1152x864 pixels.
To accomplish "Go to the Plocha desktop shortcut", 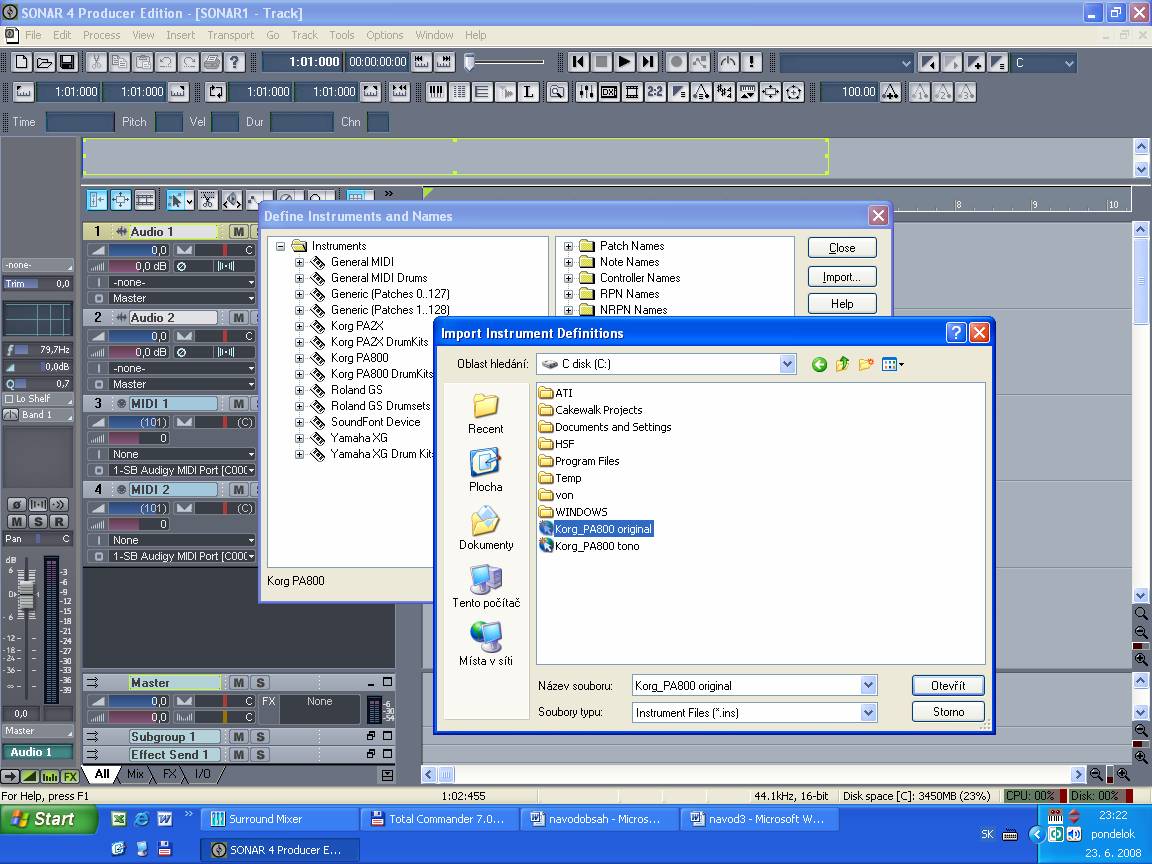I will tap(486, 471).
